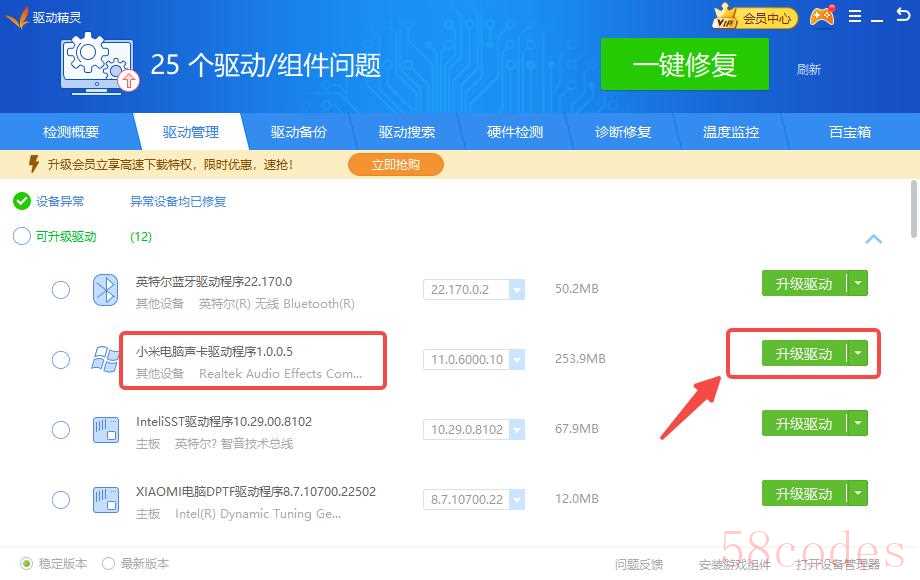
Task: Click the InteliSST驱动程序10.29.00.8102 title
Action: [x=224, y=421]
